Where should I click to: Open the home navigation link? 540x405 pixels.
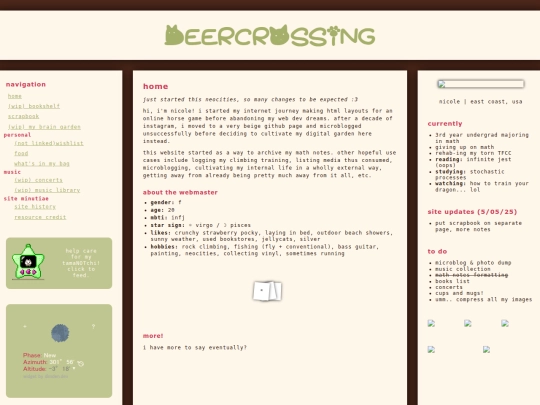pyautogui.click(x=15, y=96)
